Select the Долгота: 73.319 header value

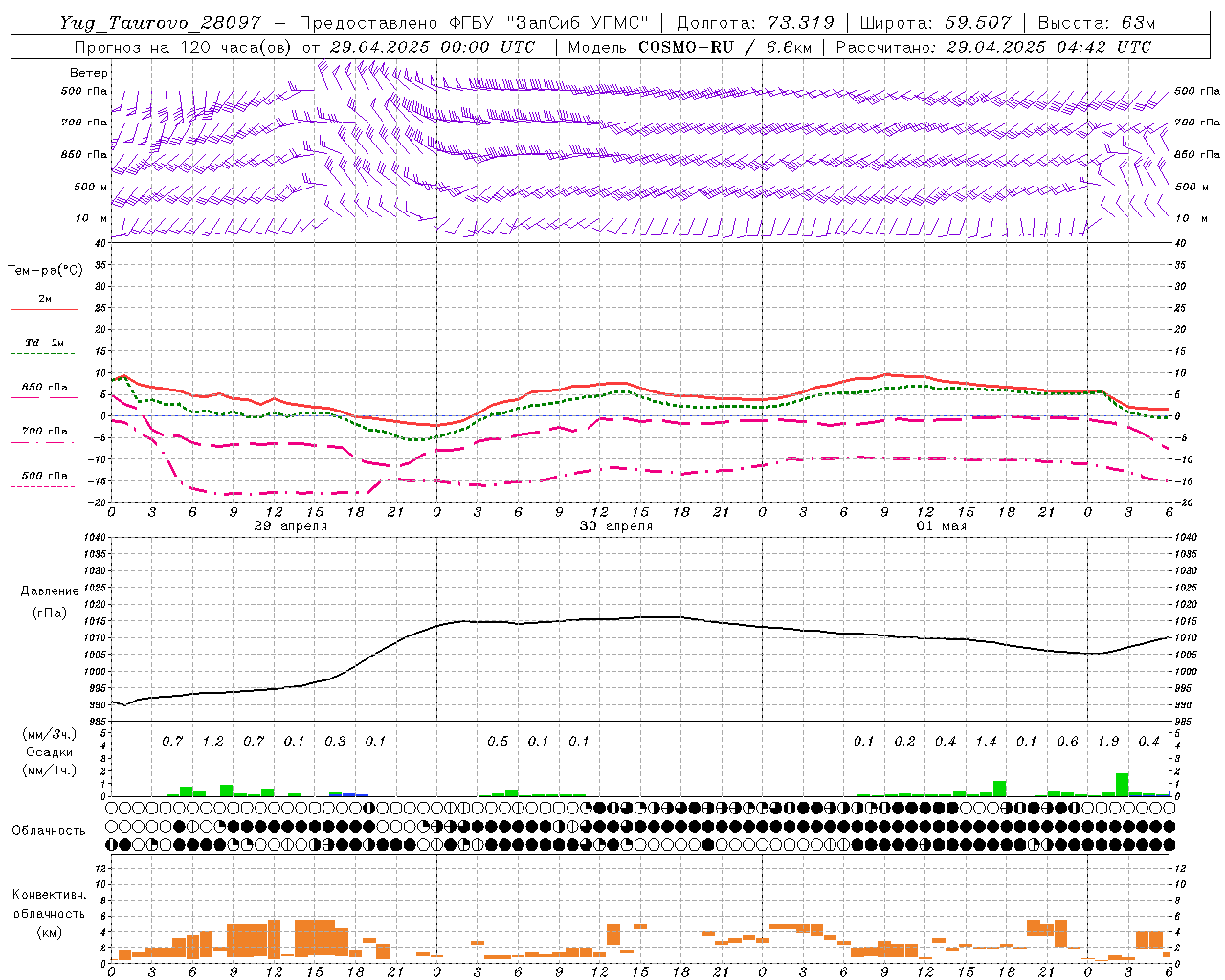tap(755, 24)
